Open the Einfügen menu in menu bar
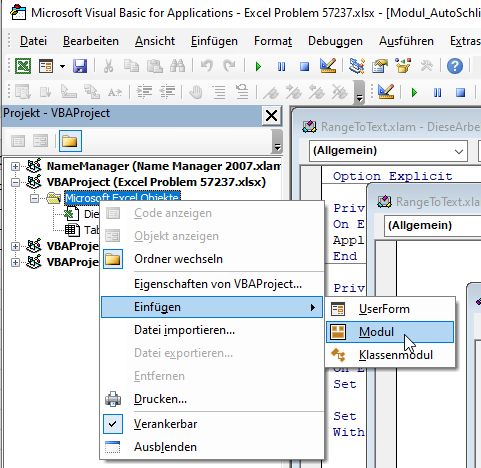The height and width of the screenshot is (468, 481). [x=214, y=41]
